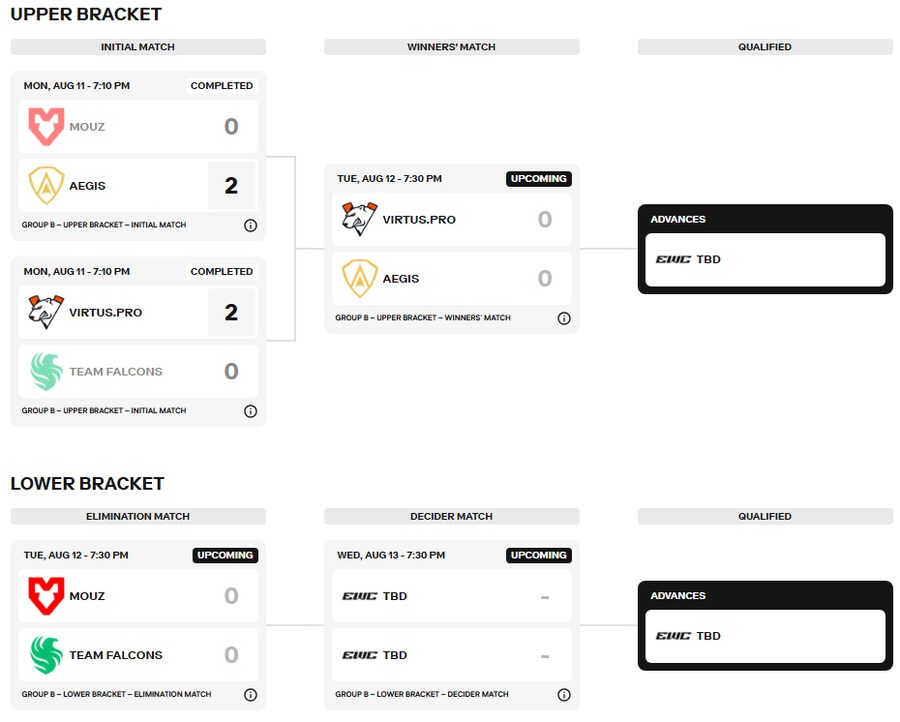Click Upcoming badge on Decider Match

point(538,555)
